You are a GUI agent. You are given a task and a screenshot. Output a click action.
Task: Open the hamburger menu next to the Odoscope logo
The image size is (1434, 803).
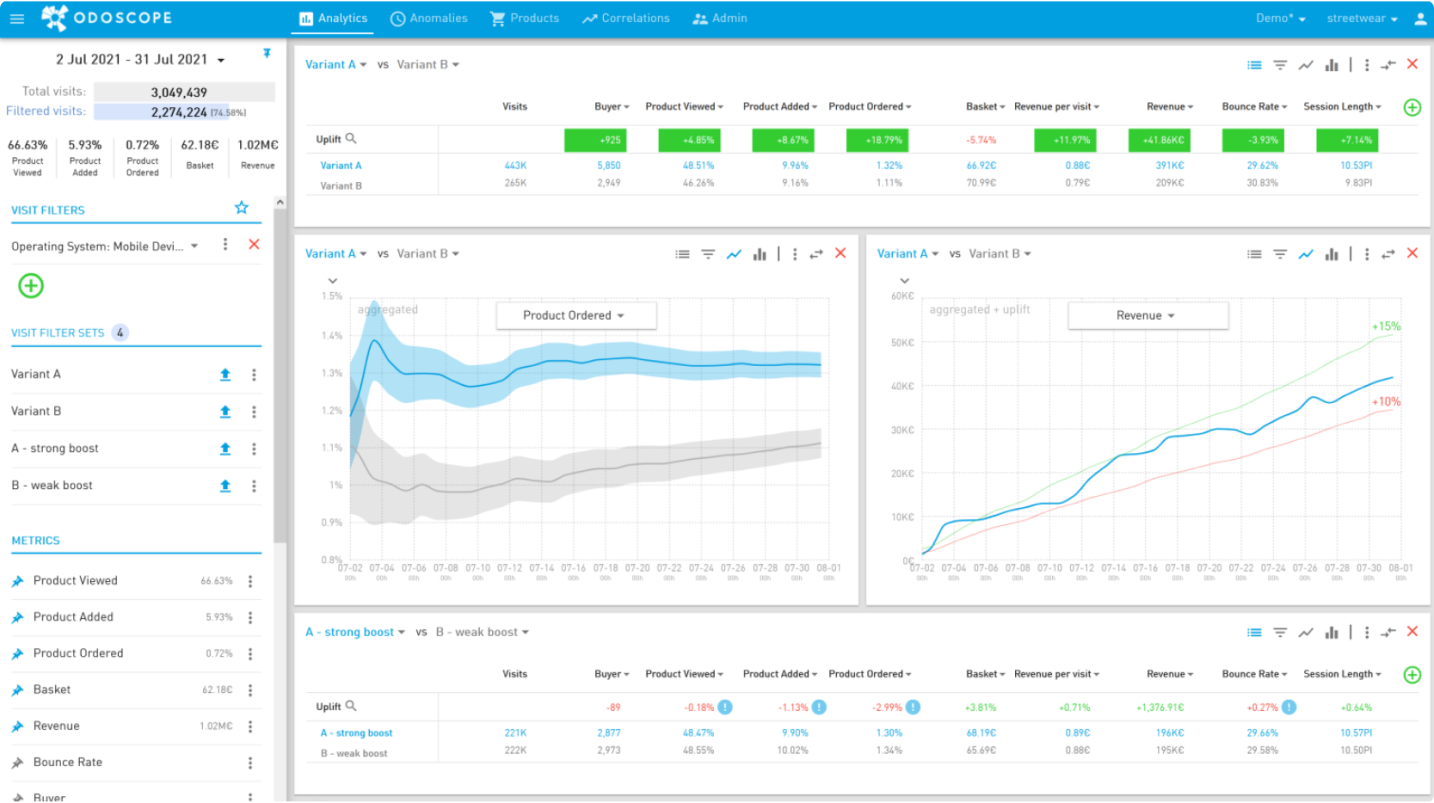(x=17, y=17)
